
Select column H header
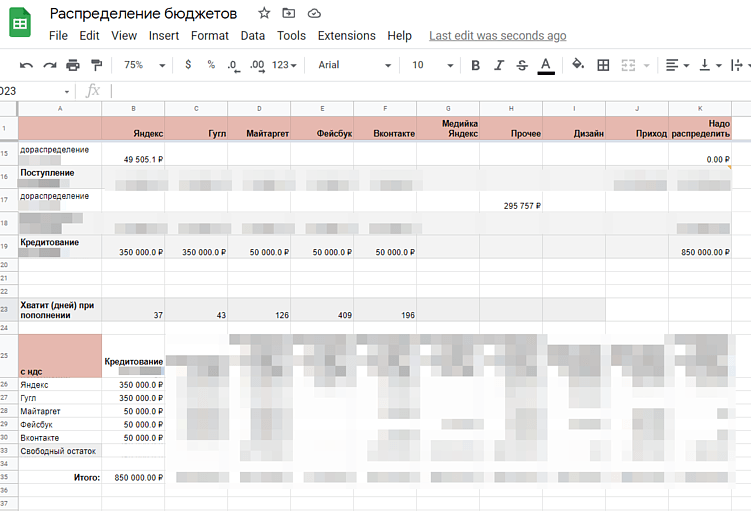(511, 109)
